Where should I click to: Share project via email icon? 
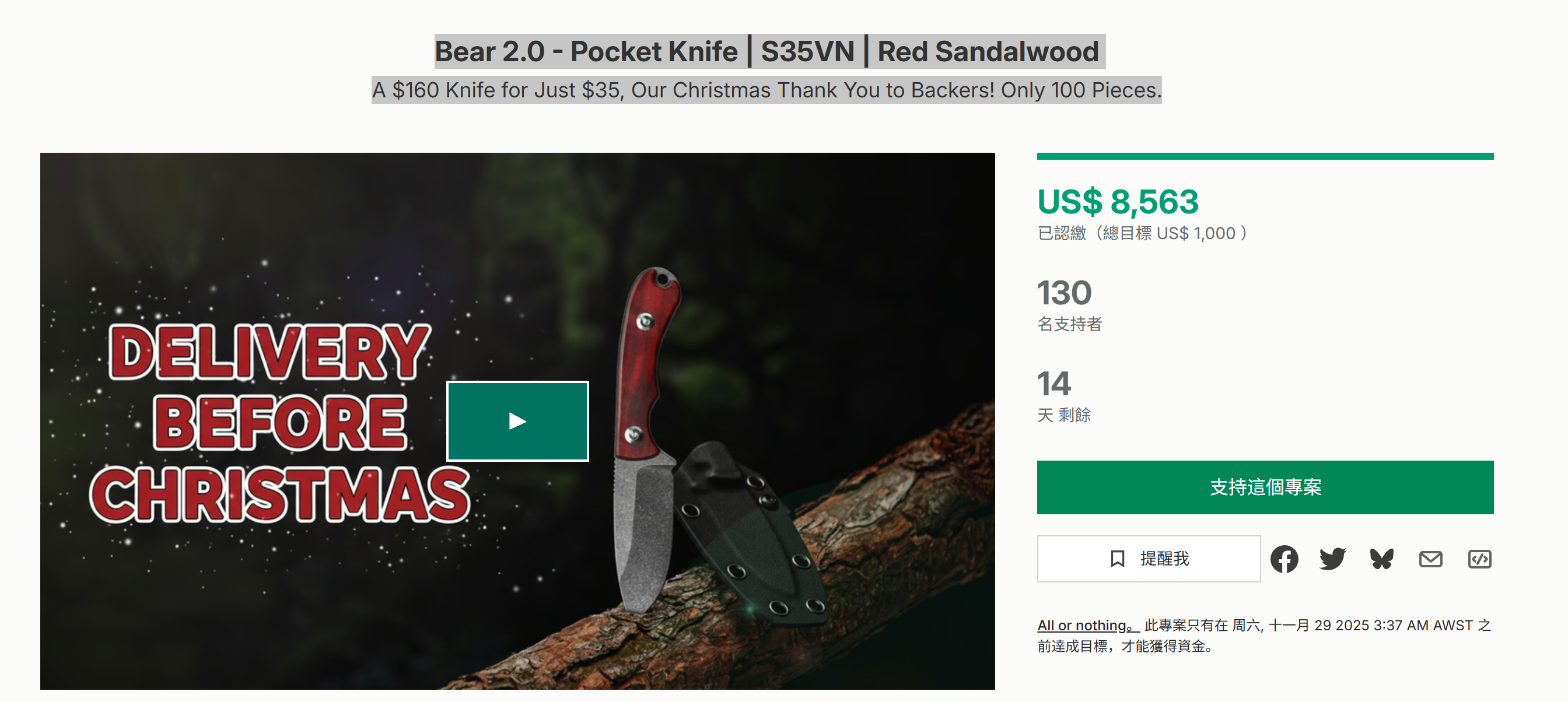(1430, 559)
